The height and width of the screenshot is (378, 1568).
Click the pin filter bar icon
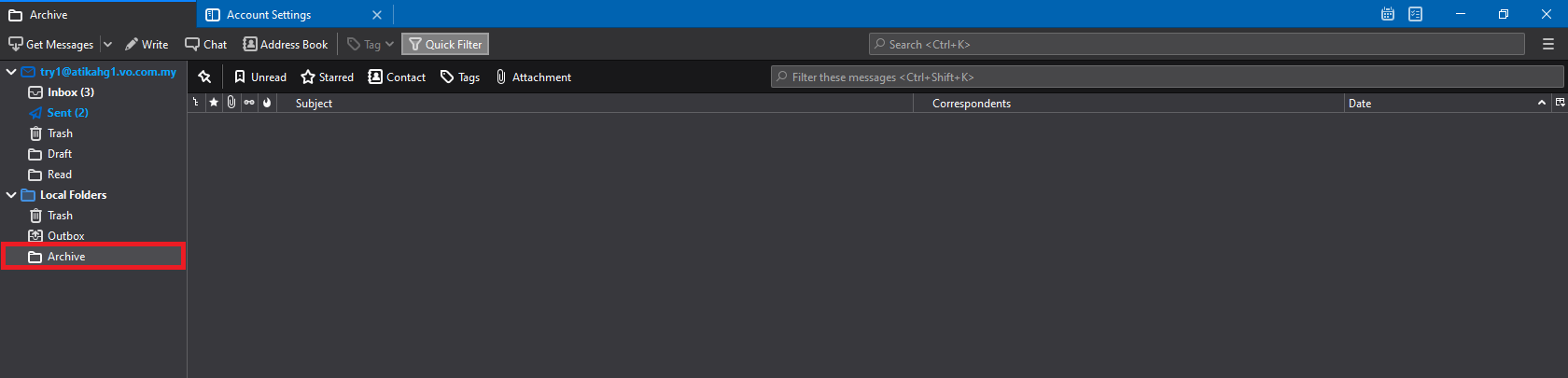coord(204,77)
